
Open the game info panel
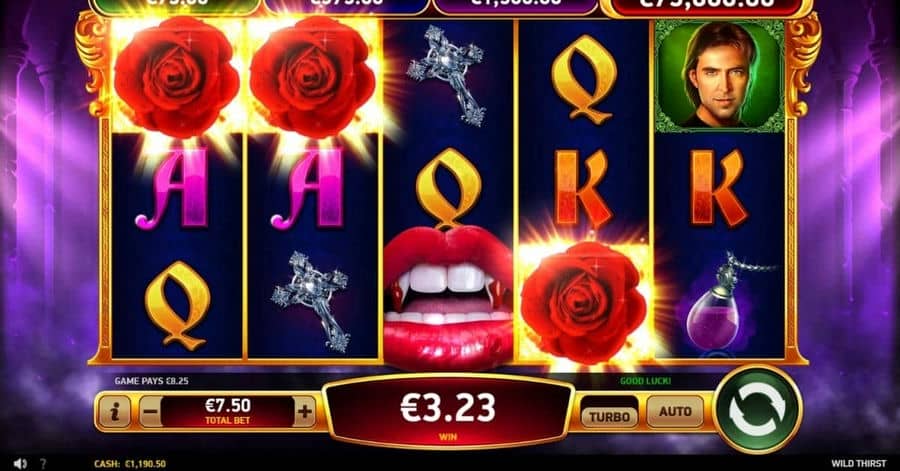click(114, 412)
